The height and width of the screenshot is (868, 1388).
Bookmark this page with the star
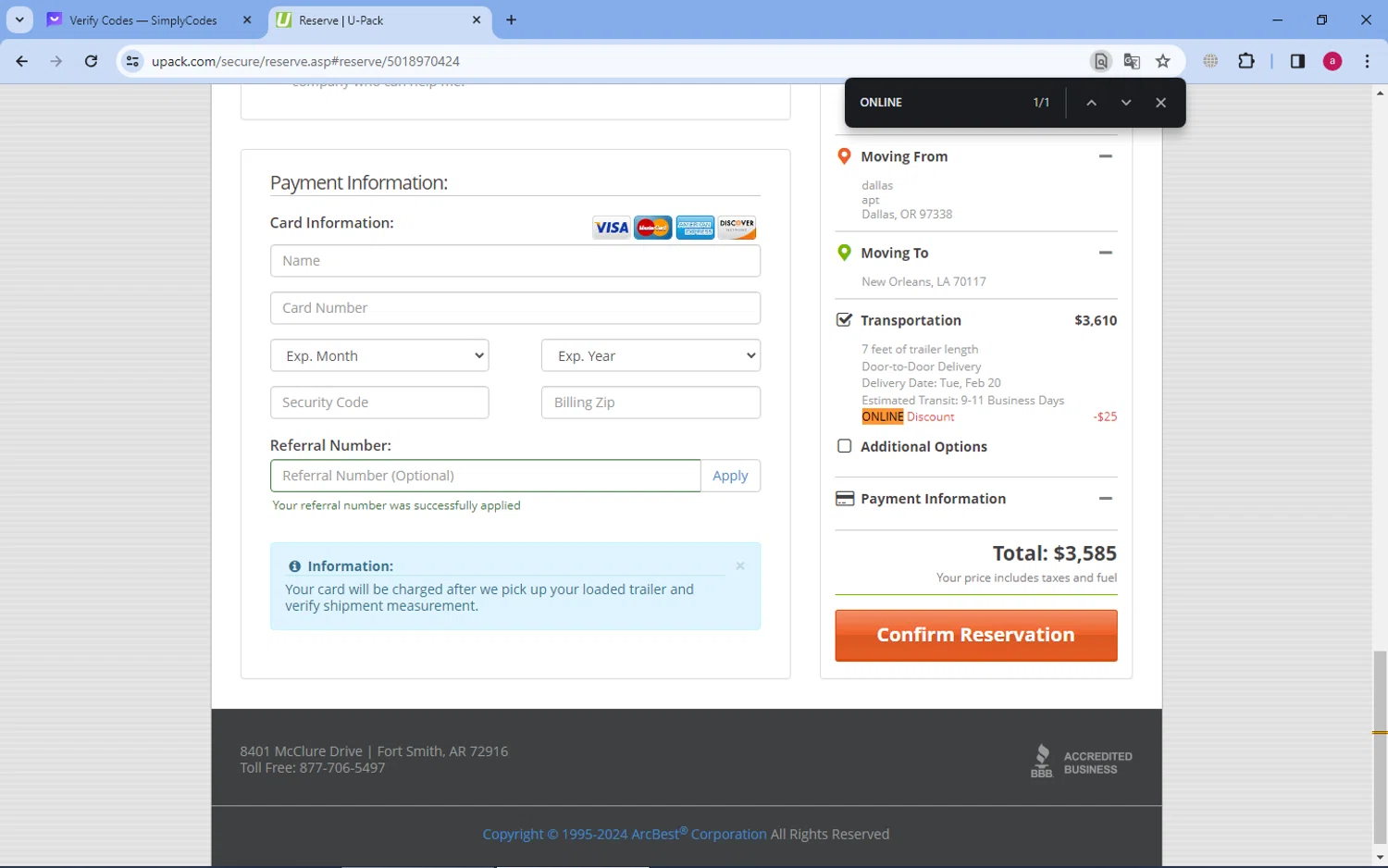[x=1163, y=61]
